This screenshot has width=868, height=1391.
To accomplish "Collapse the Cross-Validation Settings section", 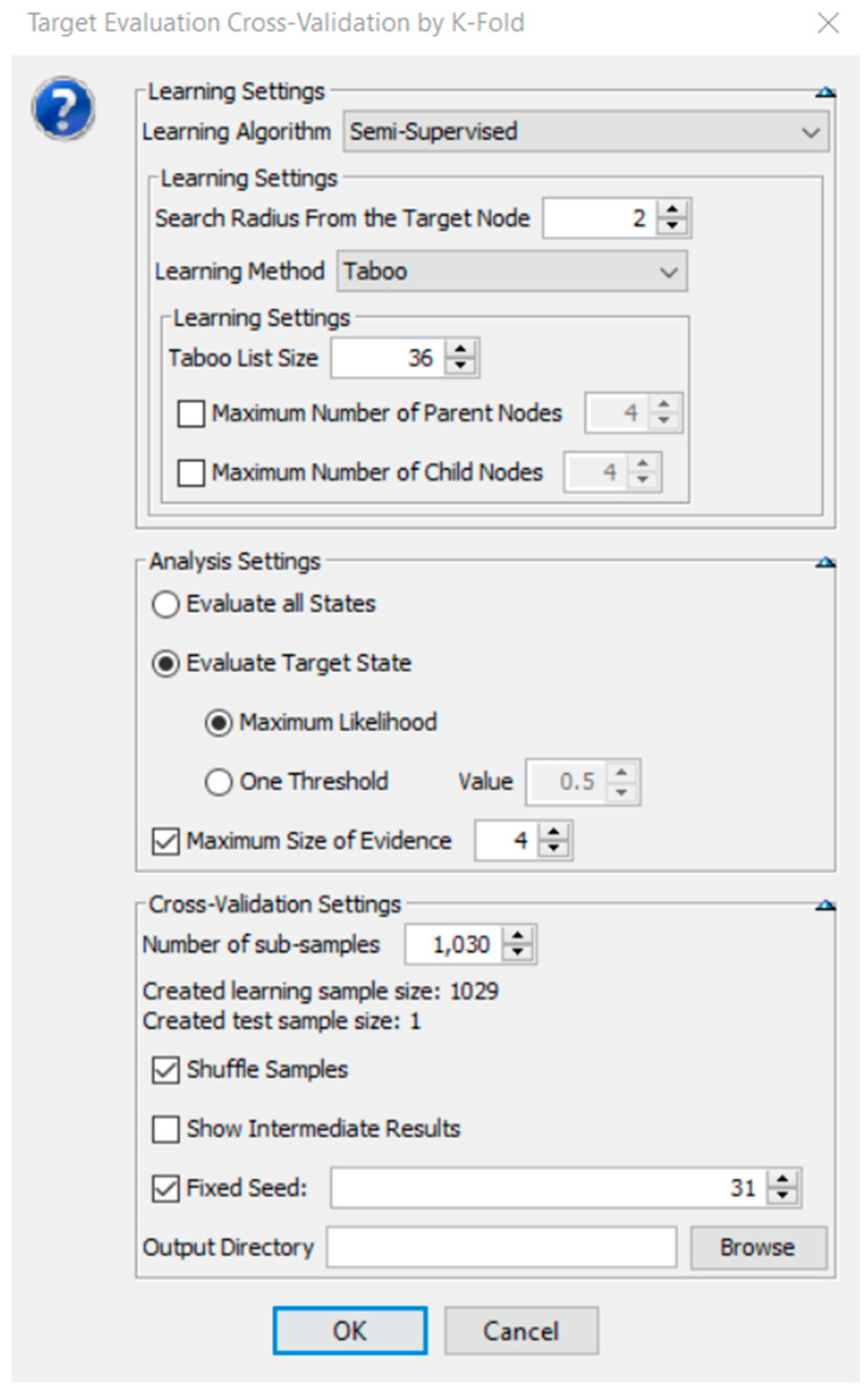I will 825,905.
